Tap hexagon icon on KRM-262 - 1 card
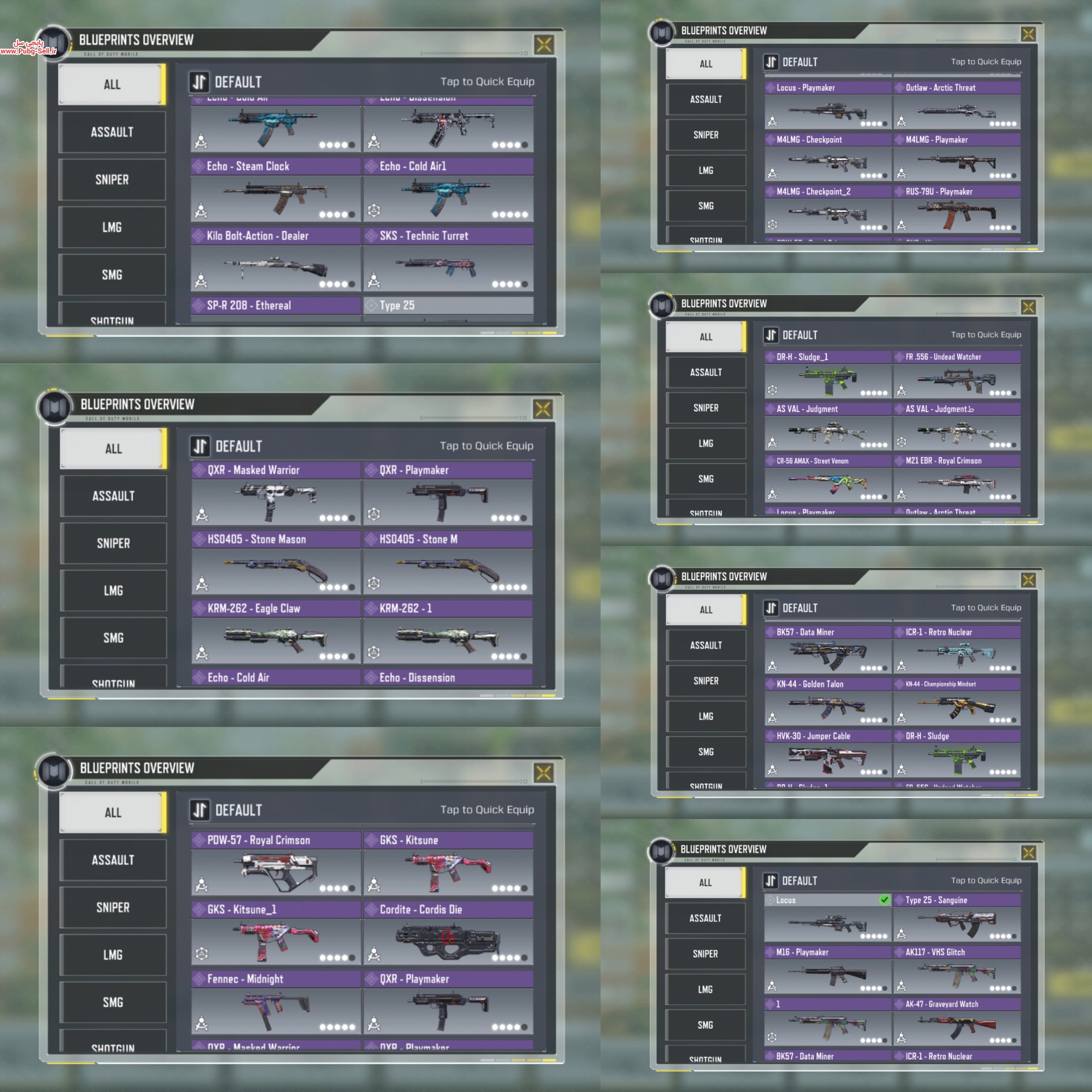1092x1092 pixels. coord(374,652)
